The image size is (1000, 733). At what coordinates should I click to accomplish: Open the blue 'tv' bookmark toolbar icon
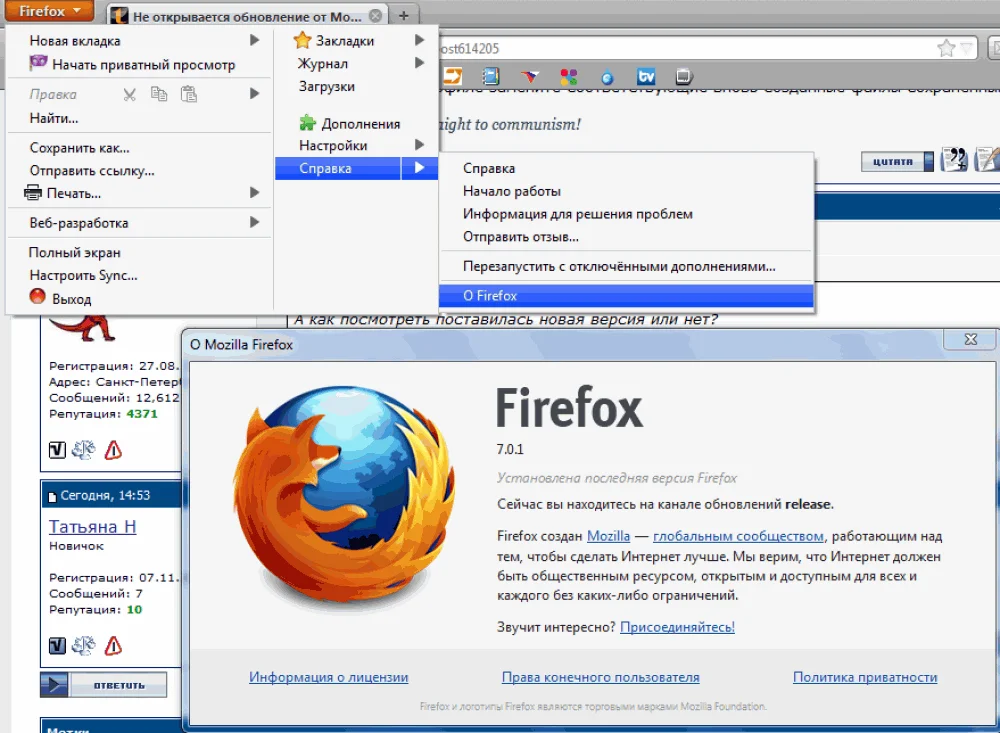tap(646, 77)
